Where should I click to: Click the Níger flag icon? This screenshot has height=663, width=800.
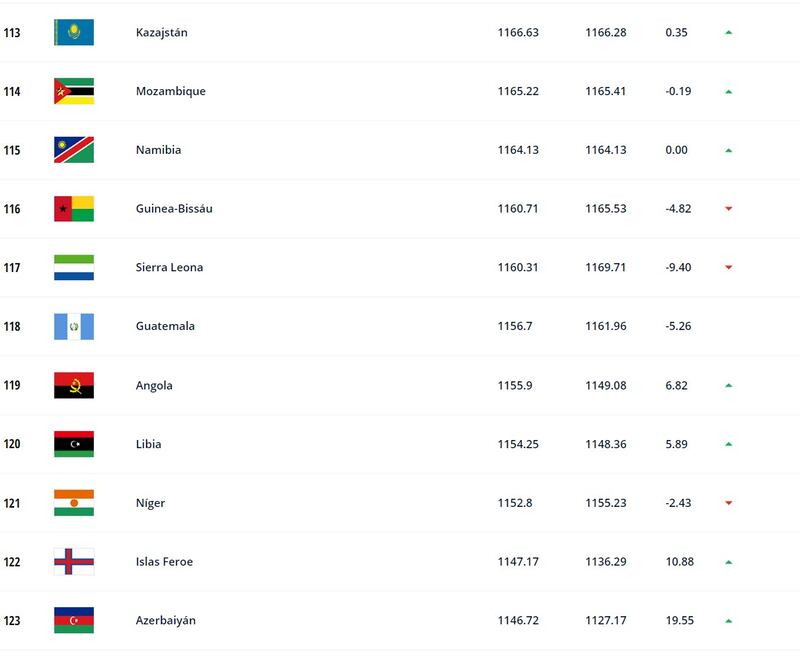[x=74, y=503]
